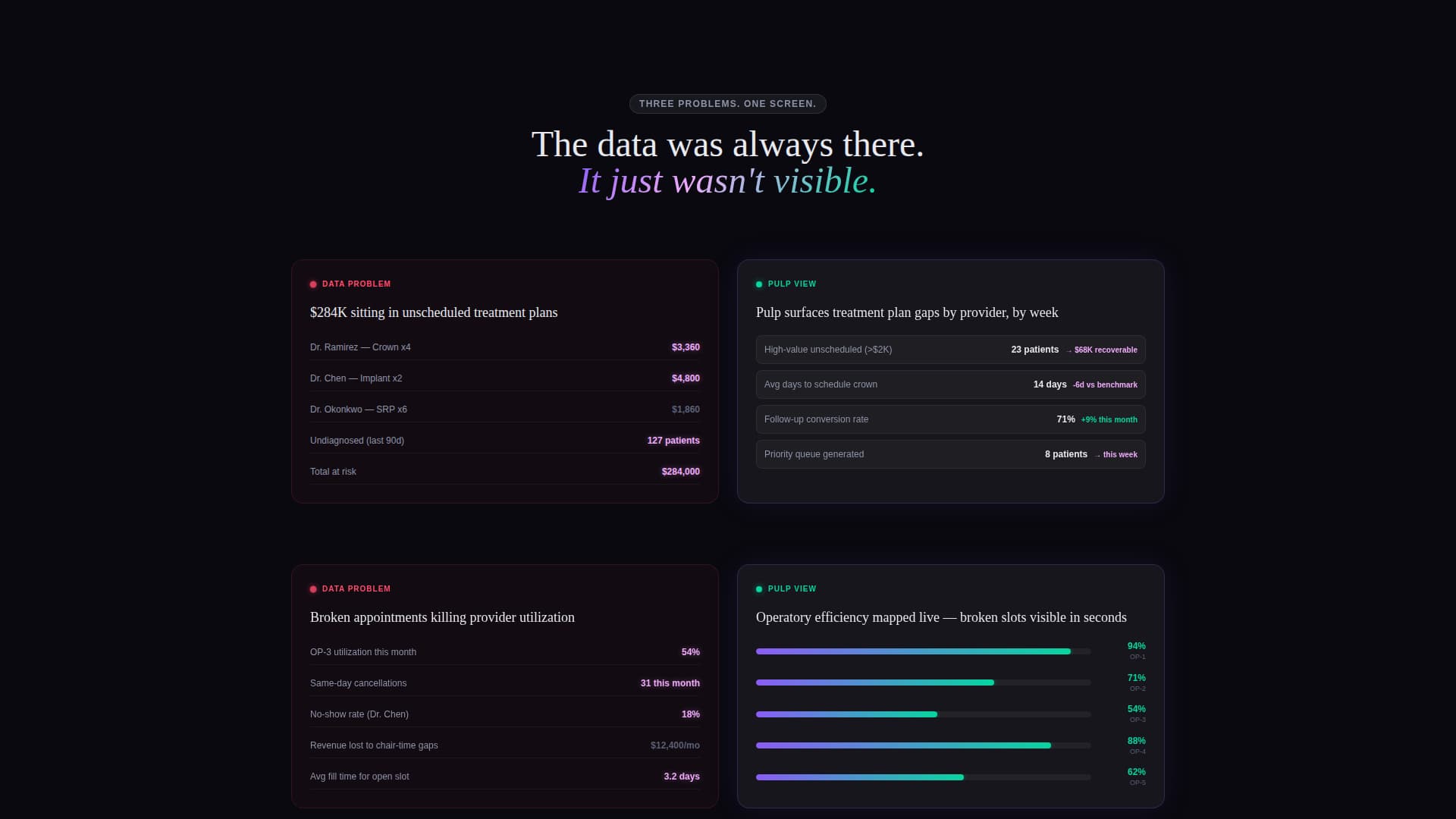
Task: Select 'Avg fill time for open slot' label
Action: click(x=359, y=777)
